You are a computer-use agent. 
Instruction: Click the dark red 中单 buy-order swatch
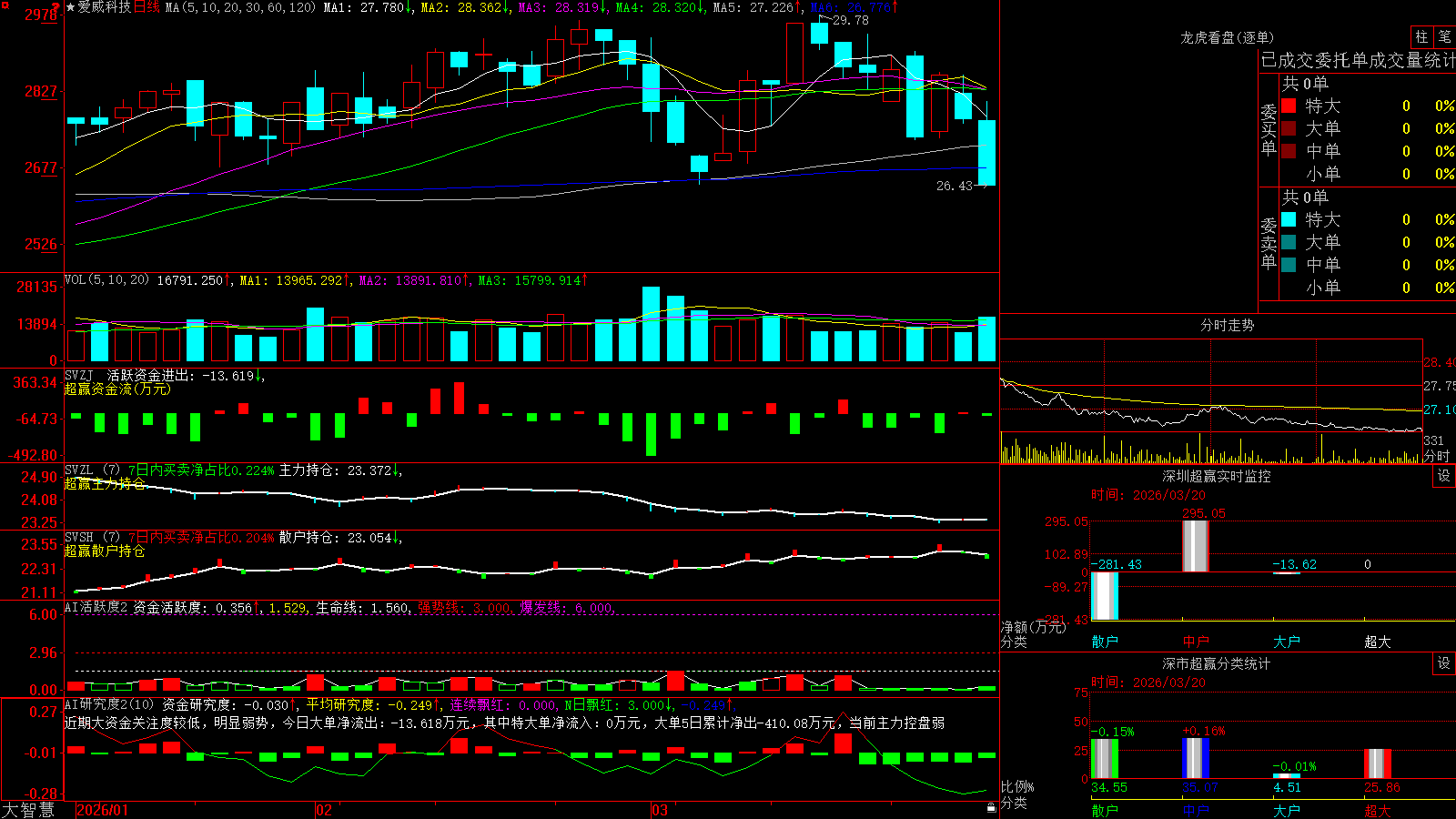pos(1289,151)
